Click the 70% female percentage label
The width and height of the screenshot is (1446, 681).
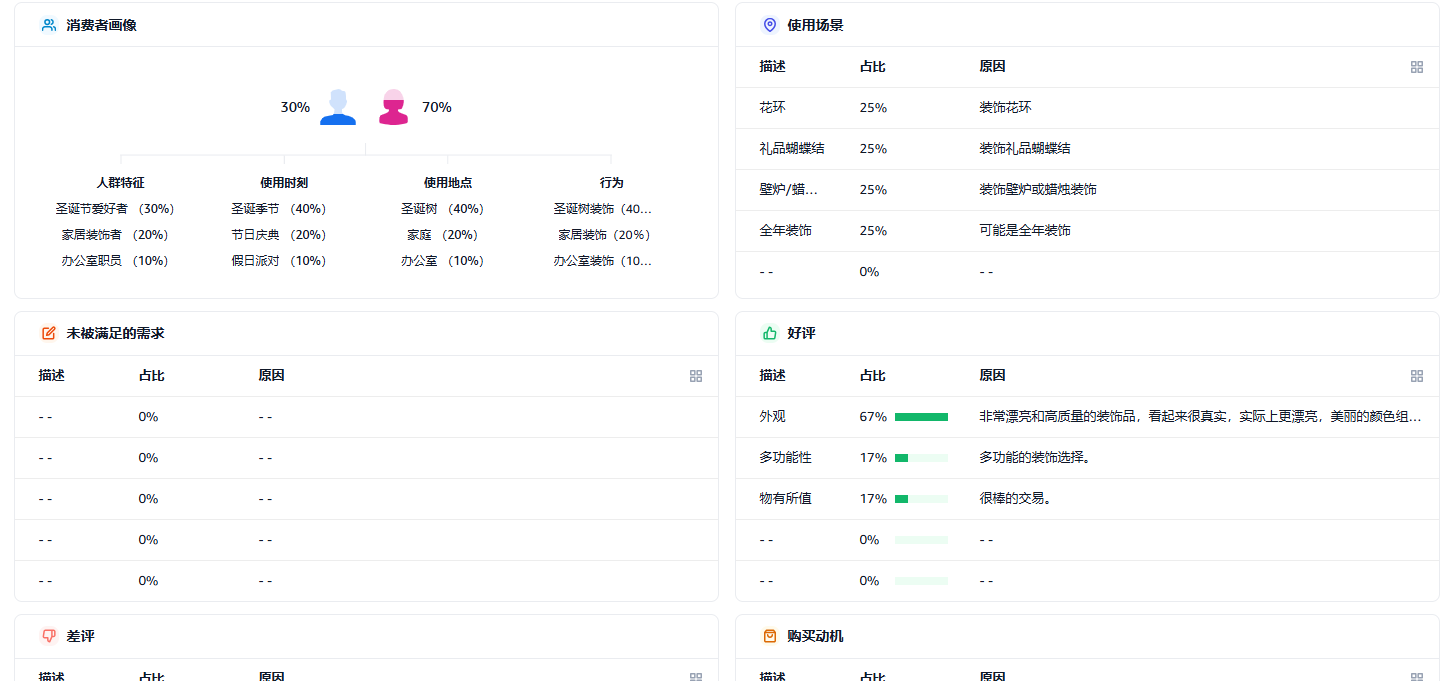(x=437, y=107)
